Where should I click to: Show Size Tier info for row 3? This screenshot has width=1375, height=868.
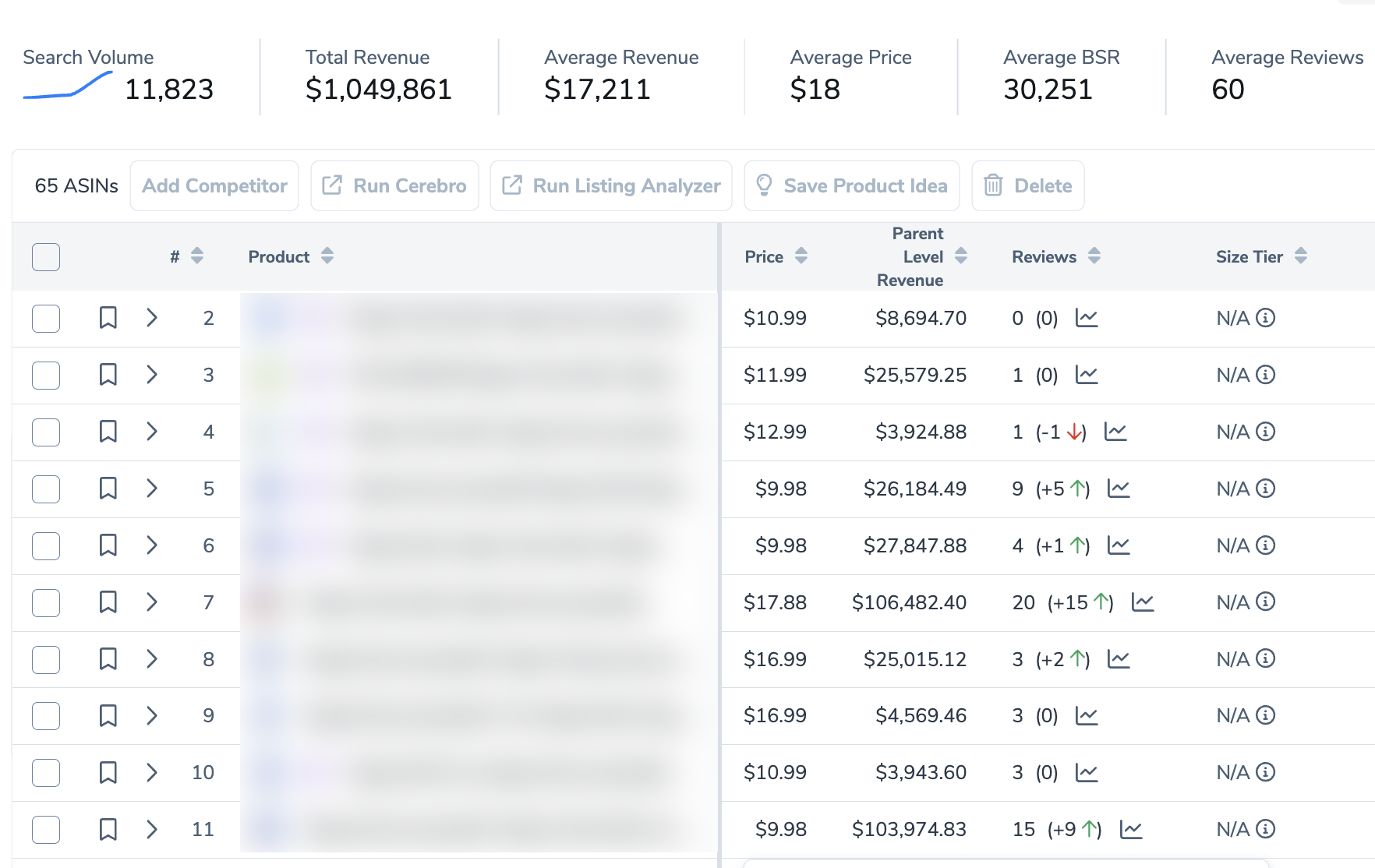pyautogui.click(x=1266, y=375)
